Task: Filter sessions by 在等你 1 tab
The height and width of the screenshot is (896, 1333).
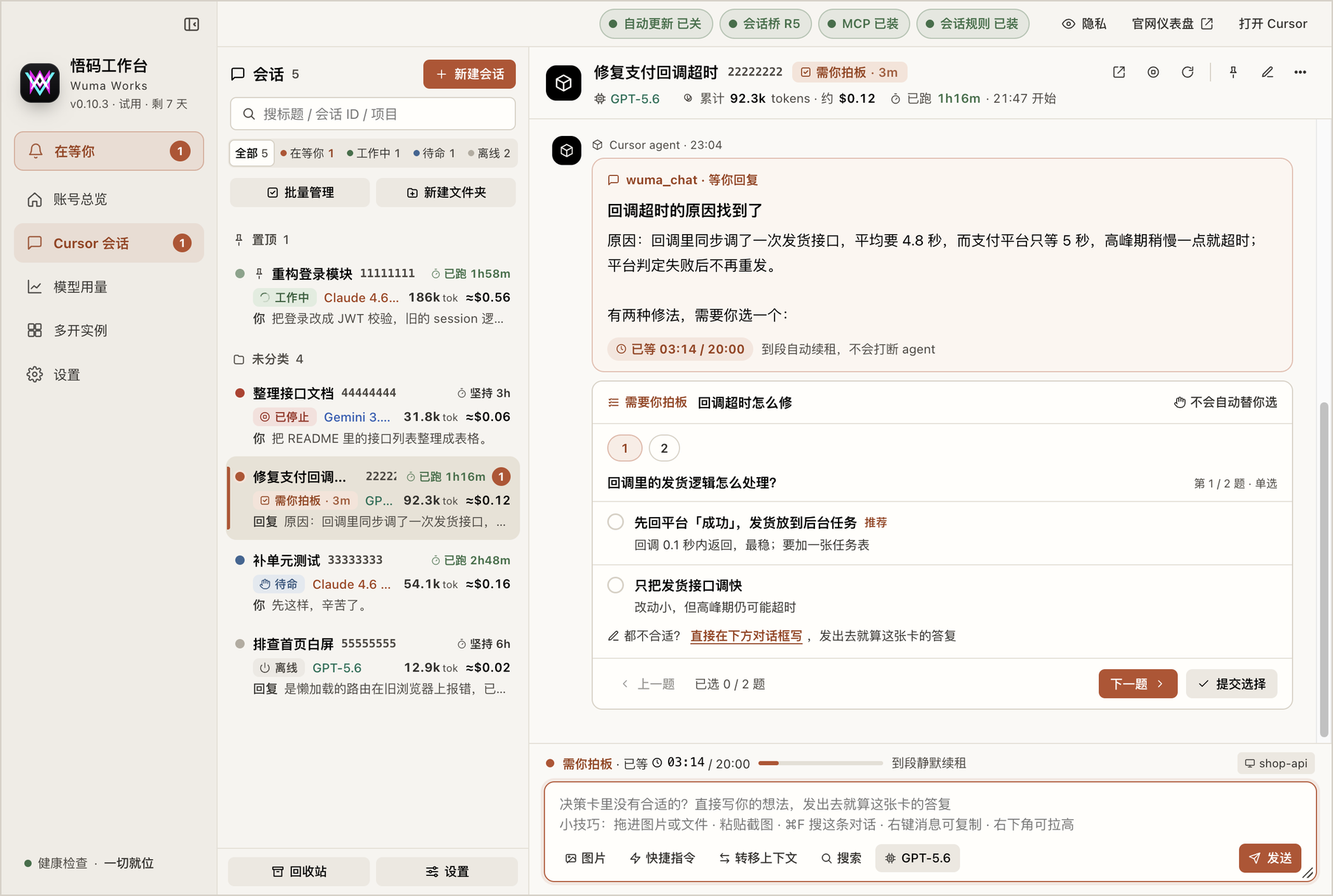Action: pos(307,153)
